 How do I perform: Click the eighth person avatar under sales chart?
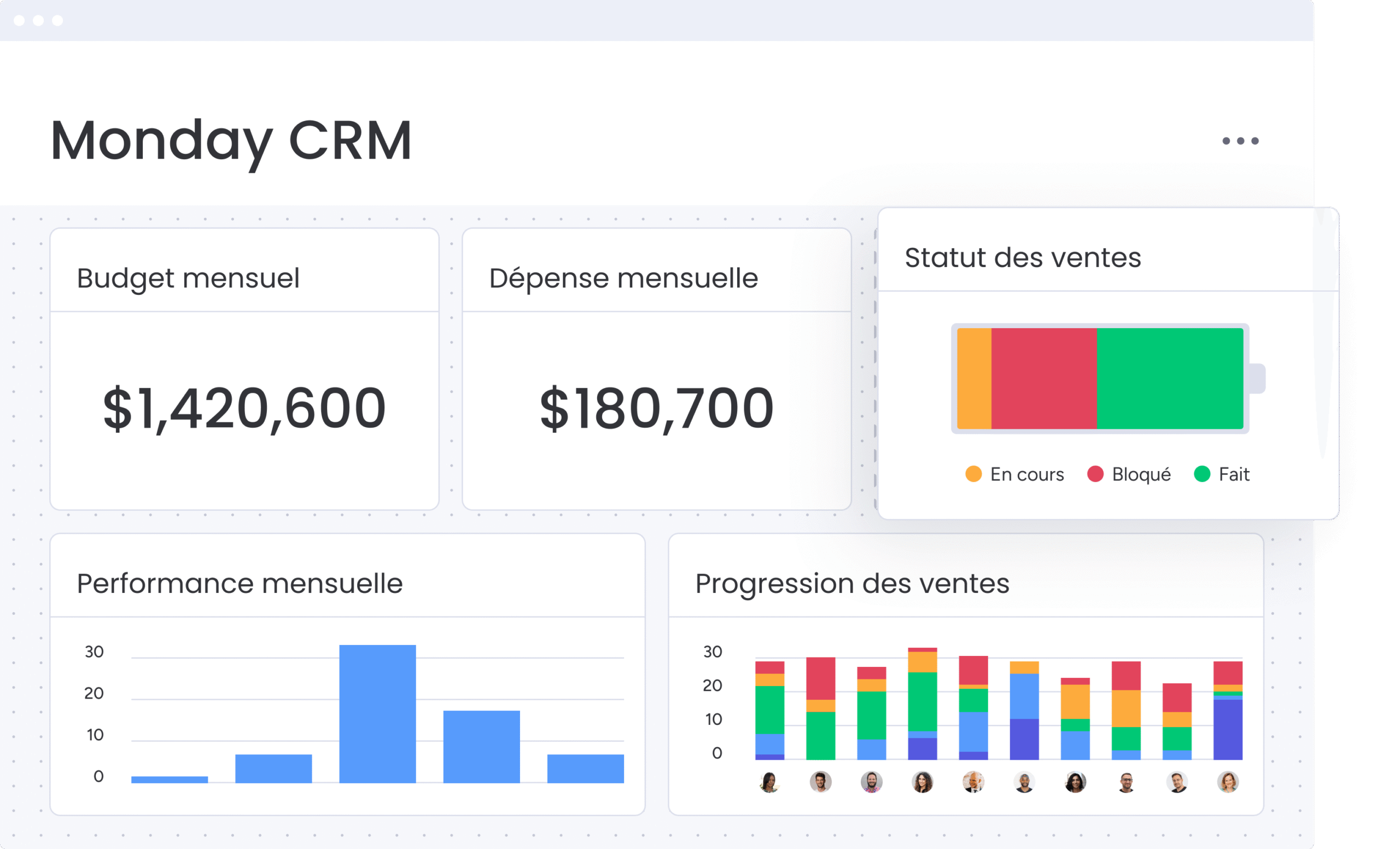[x=1126, y=782]
